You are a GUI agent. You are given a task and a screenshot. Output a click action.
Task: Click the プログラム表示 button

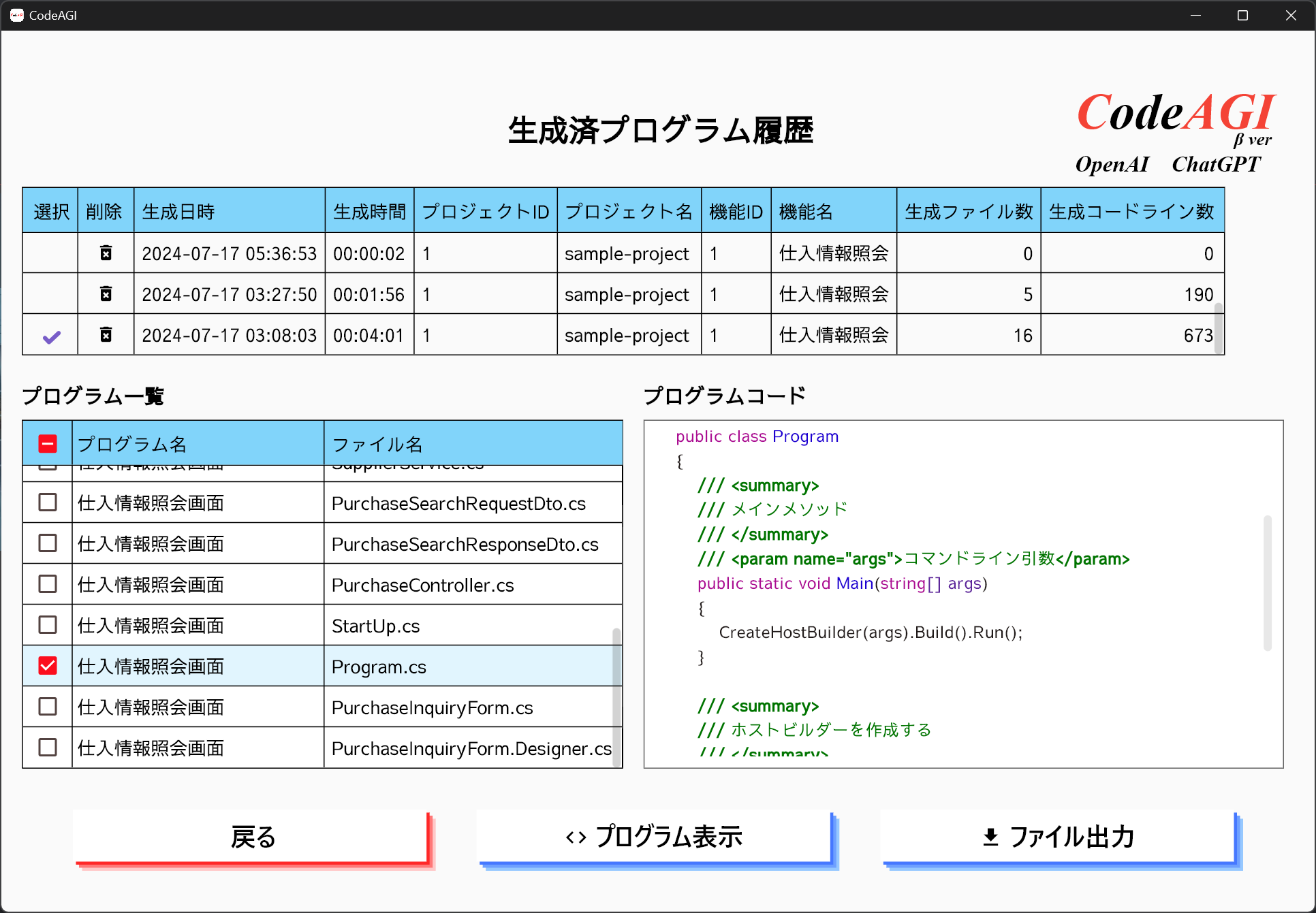tap(655, 837)
